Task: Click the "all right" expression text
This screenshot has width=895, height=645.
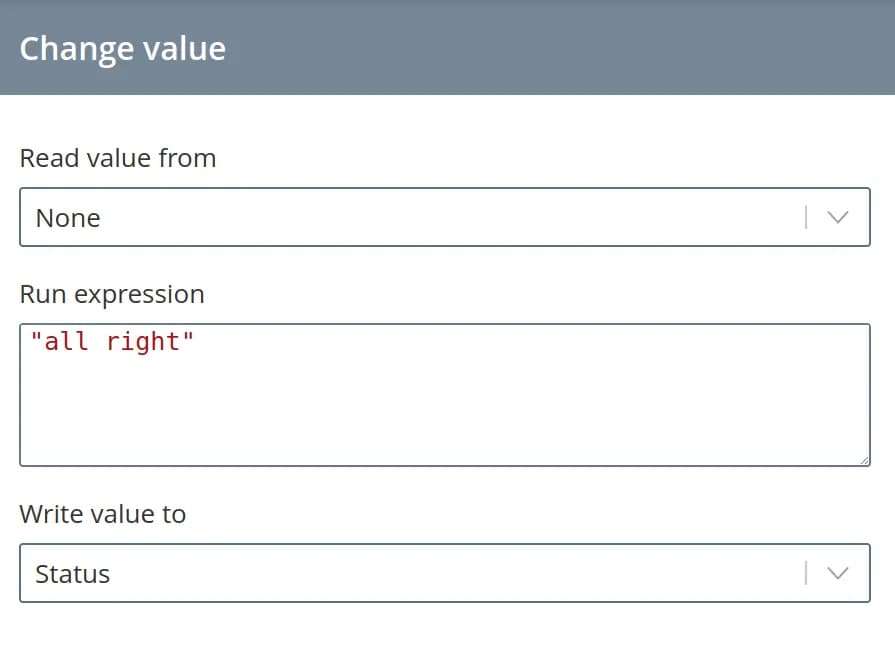Action: (112, 342)
